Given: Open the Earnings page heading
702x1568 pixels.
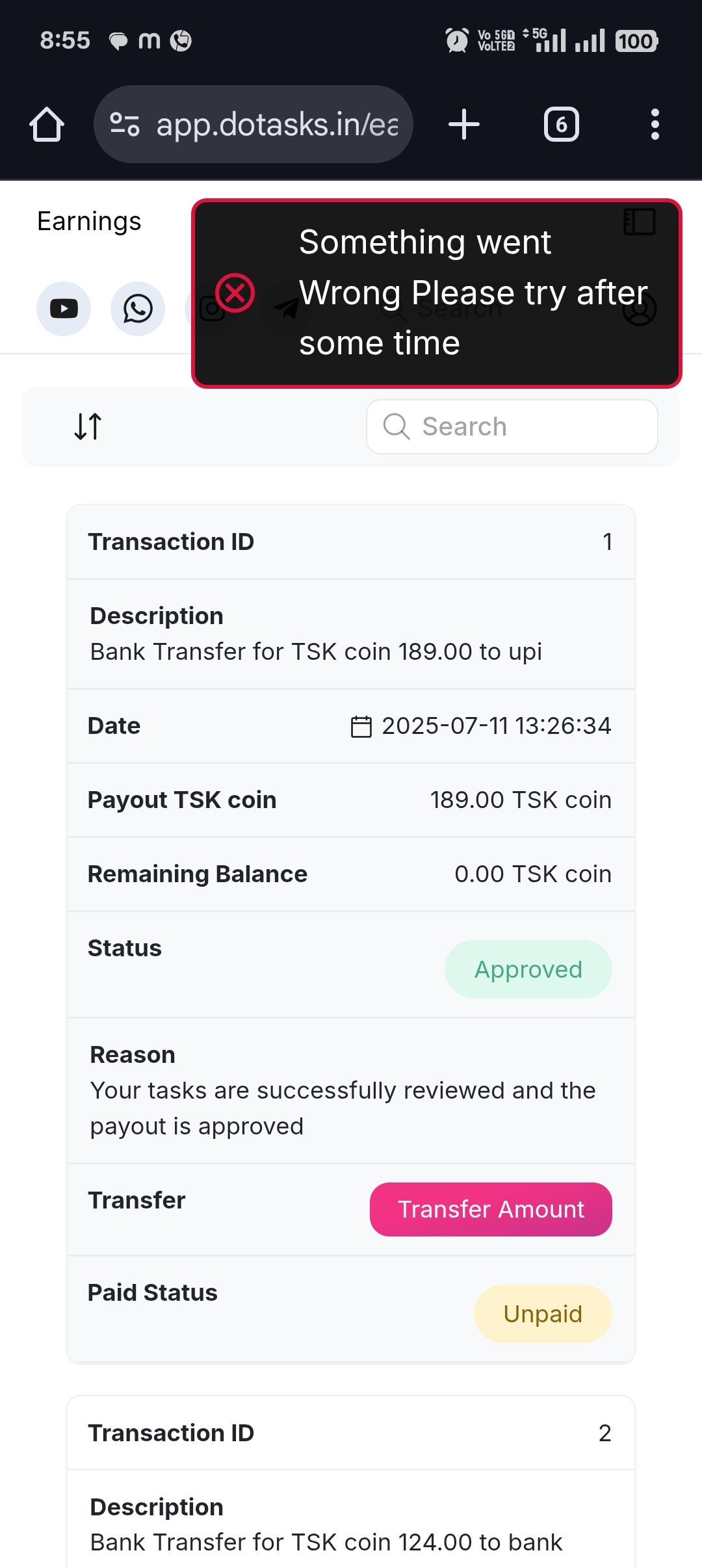Looking at the screenshot, I should tap(89, 222).
